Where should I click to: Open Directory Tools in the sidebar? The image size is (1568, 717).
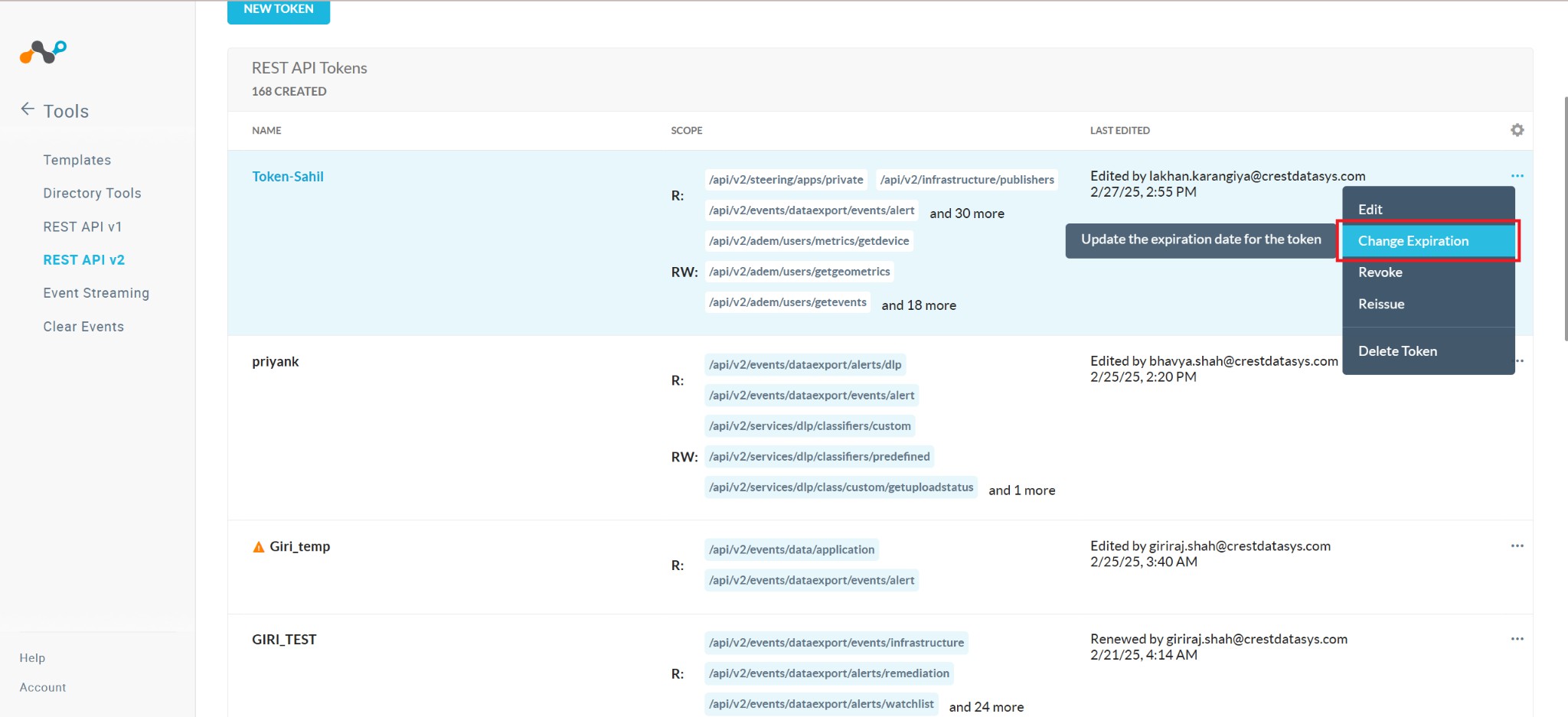pyautogui.click(x=92, y=194)
